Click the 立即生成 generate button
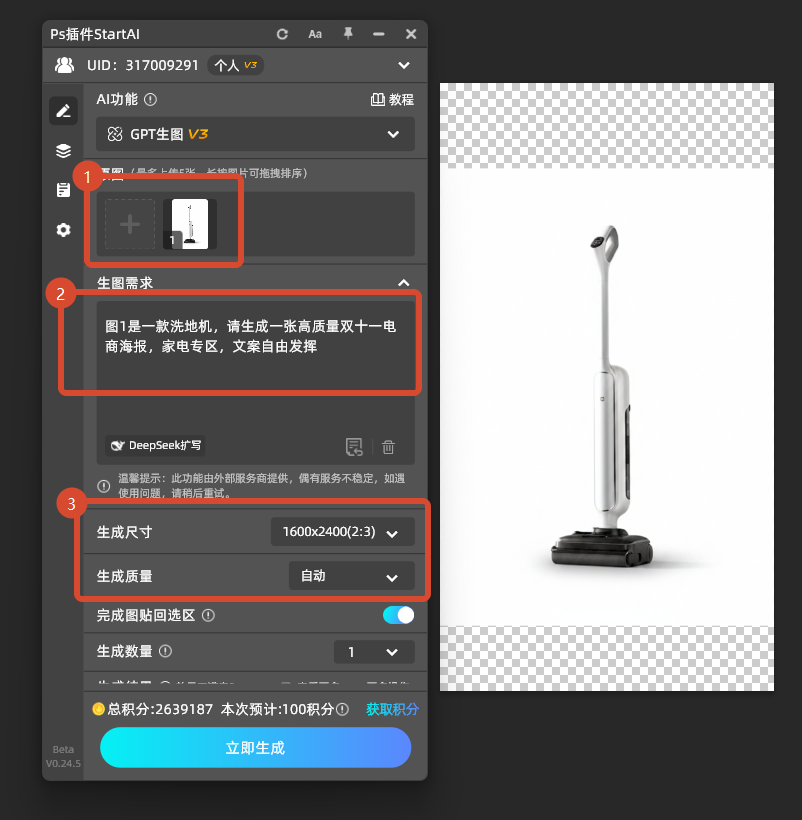The width and height of the screenshot is (802, 820). coord(255,748)
